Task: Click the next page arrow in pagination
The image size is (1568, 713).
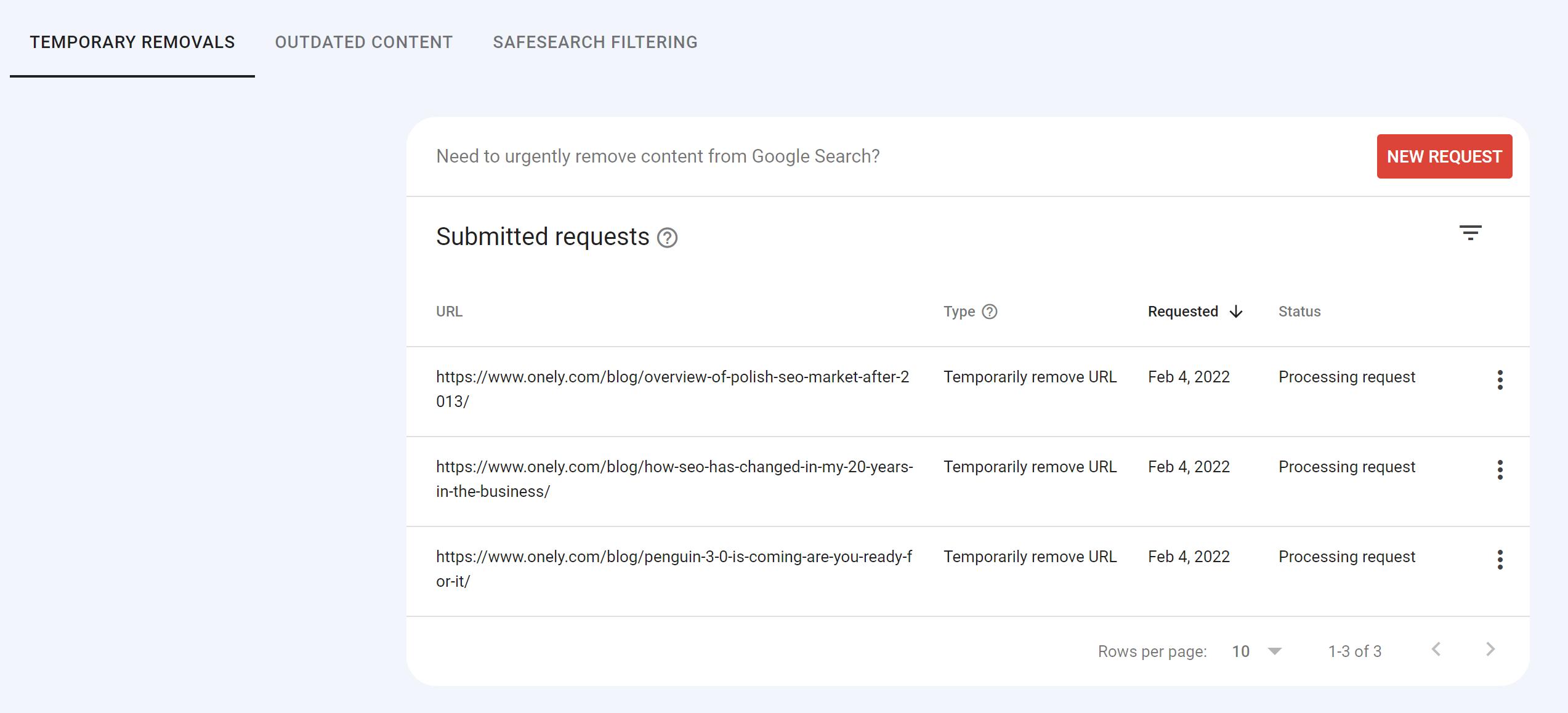Action: pyautogui.click(x=1491, y=650)
